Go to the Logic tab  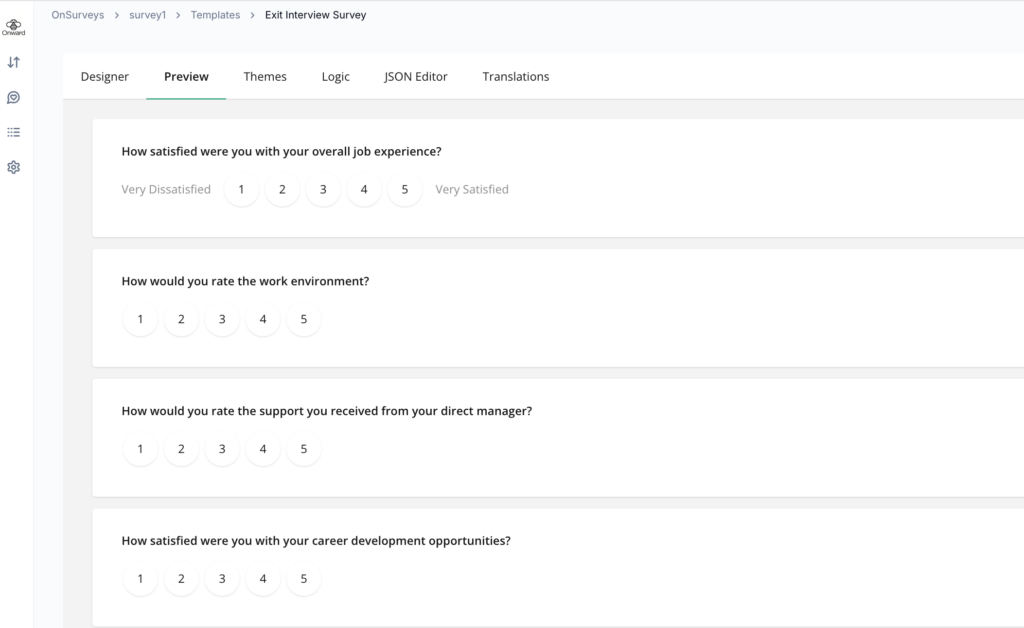[x=336, y=77]
